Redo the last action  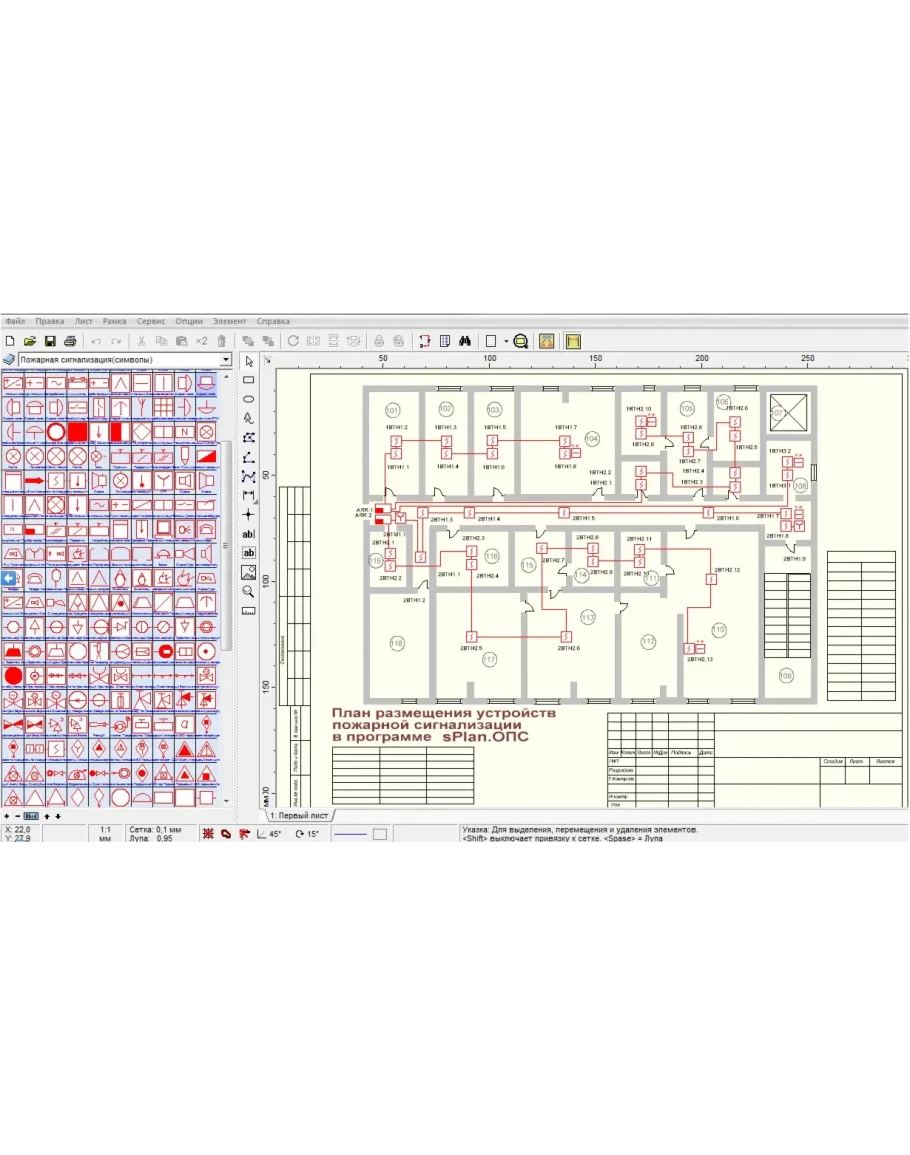[x=116, y=341]
